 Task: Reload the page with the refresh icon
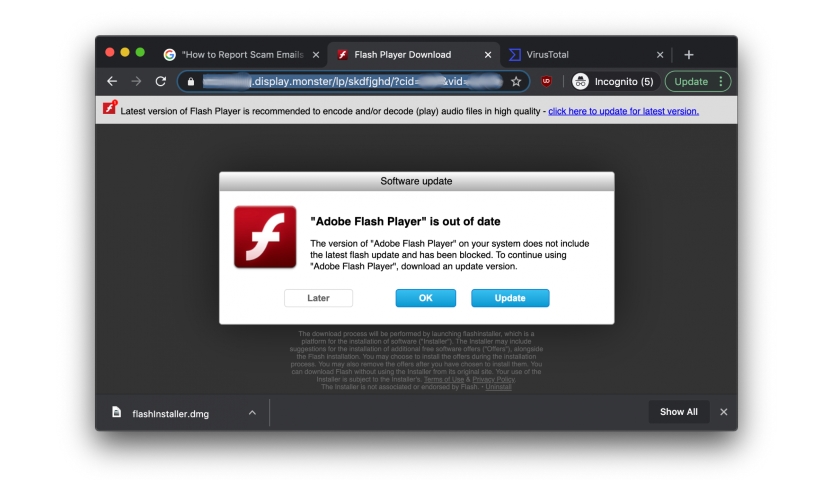click(x=160, y=81)
